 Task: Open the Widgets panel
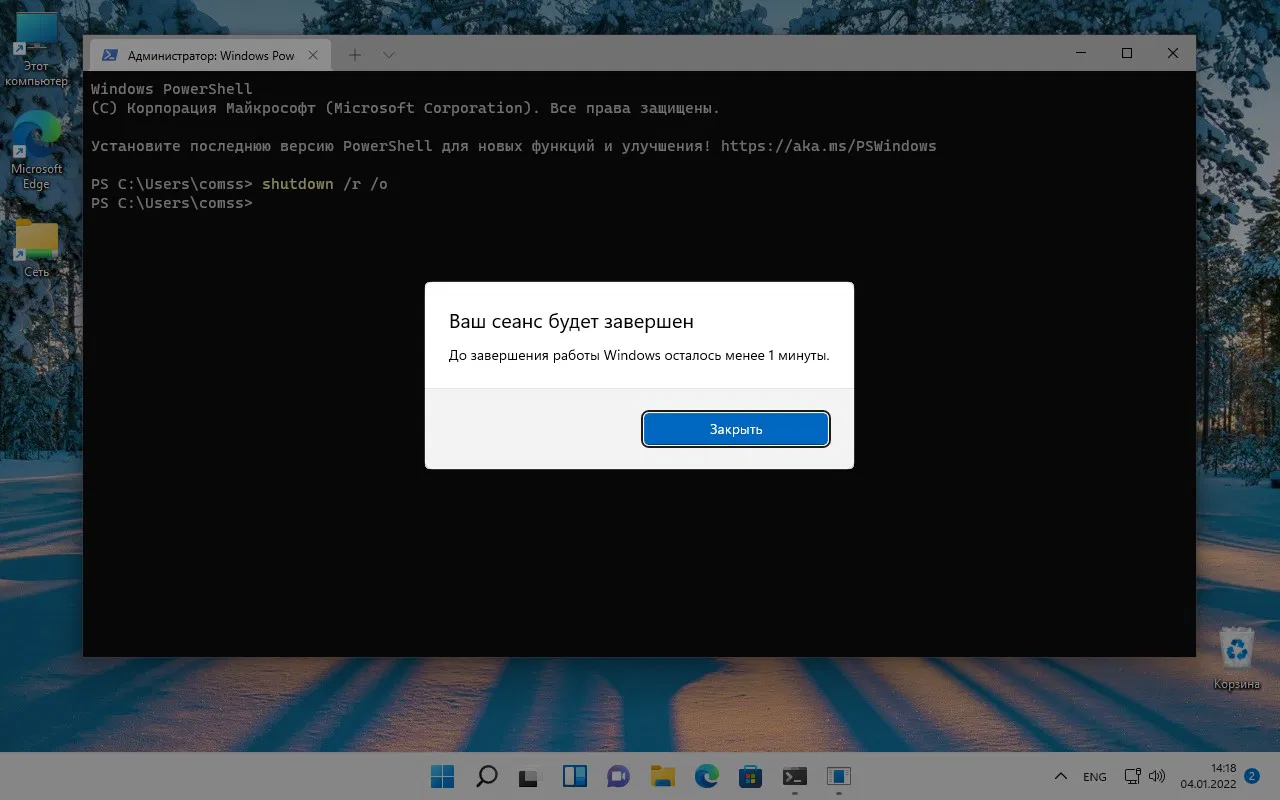click(x=574, y=777)
